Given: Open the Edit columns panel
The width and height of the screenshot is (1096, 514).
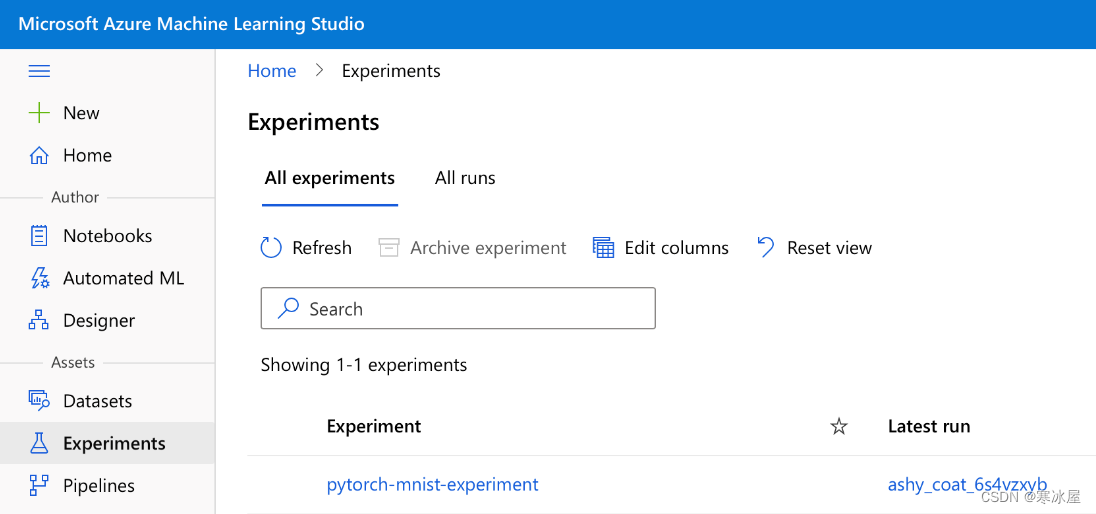Looking at the screenshot, I should click(x=661, y=248).
